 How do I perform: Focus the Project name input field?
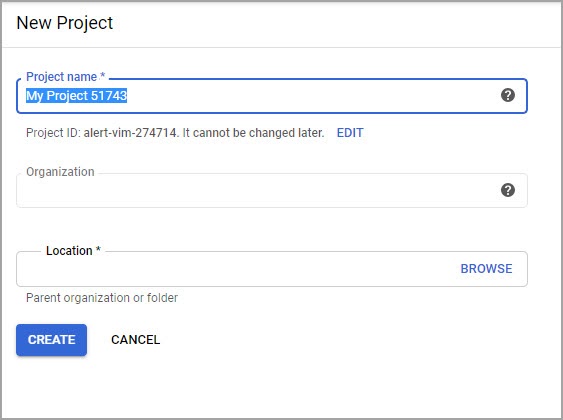click(x=272, y=96)
